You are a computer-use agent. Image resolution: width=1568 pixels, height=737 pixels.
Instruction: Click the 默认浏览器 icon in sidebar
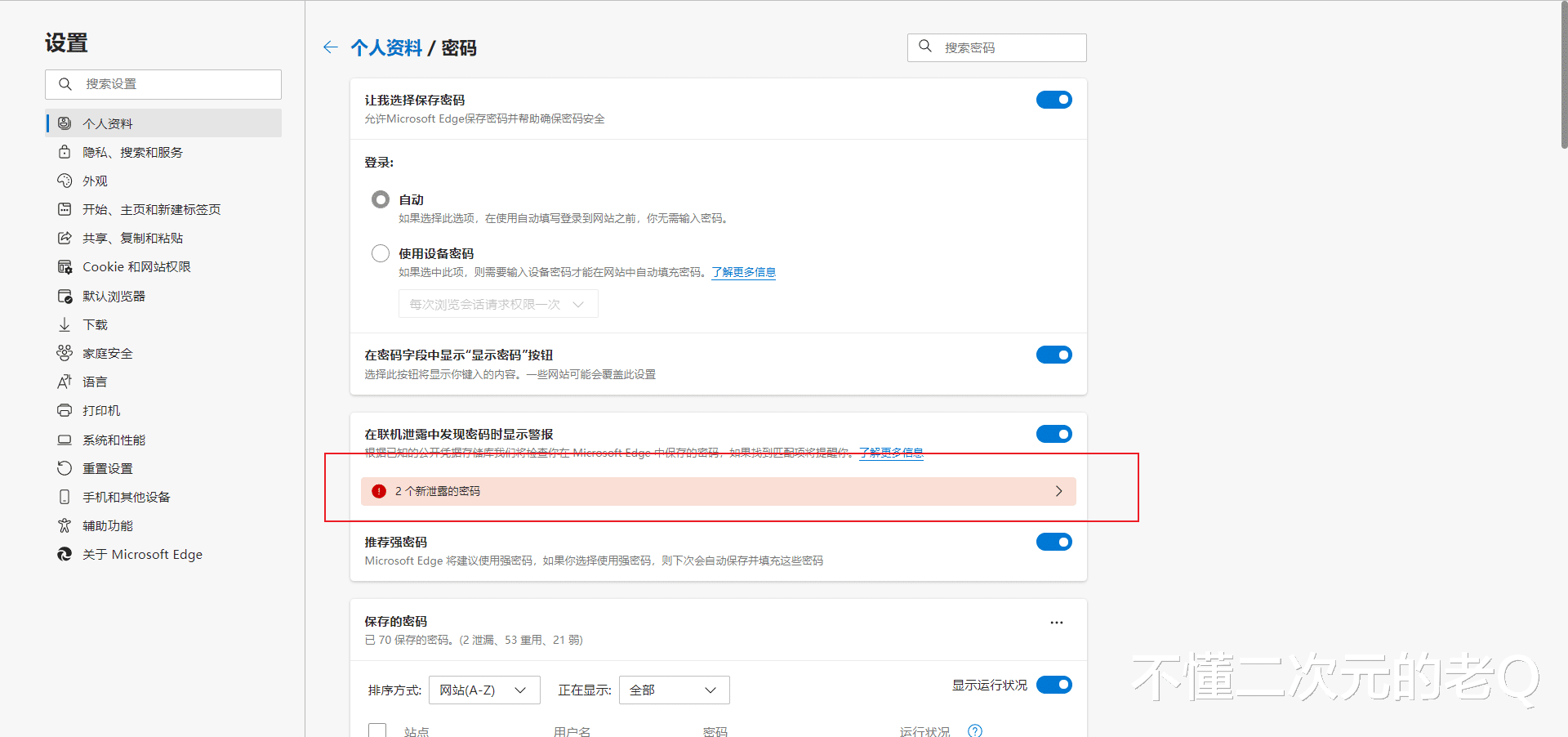tap(65, 296)
